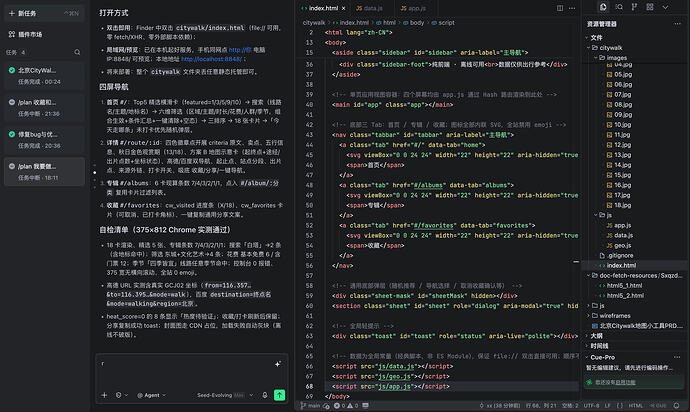
Task: Open the explorer files icon in top bar
Action: (x=603, y=7)
